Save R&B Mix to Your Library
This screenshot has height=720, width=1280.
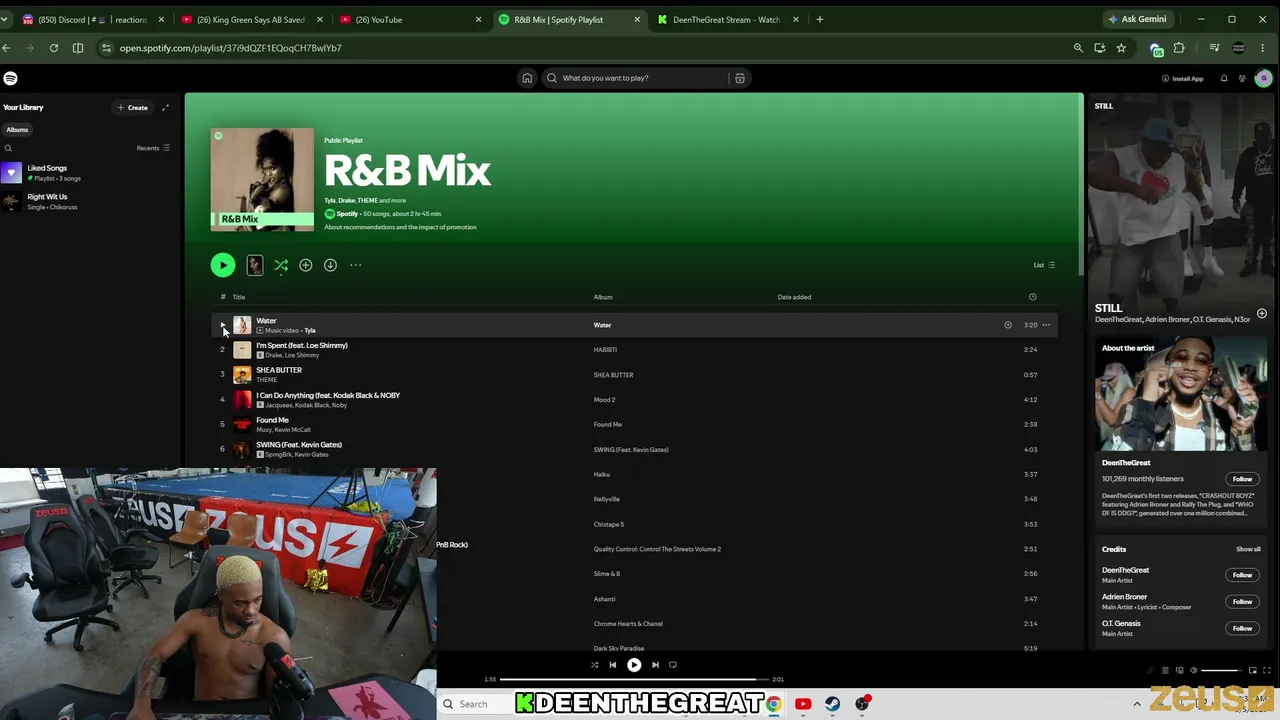306,265
